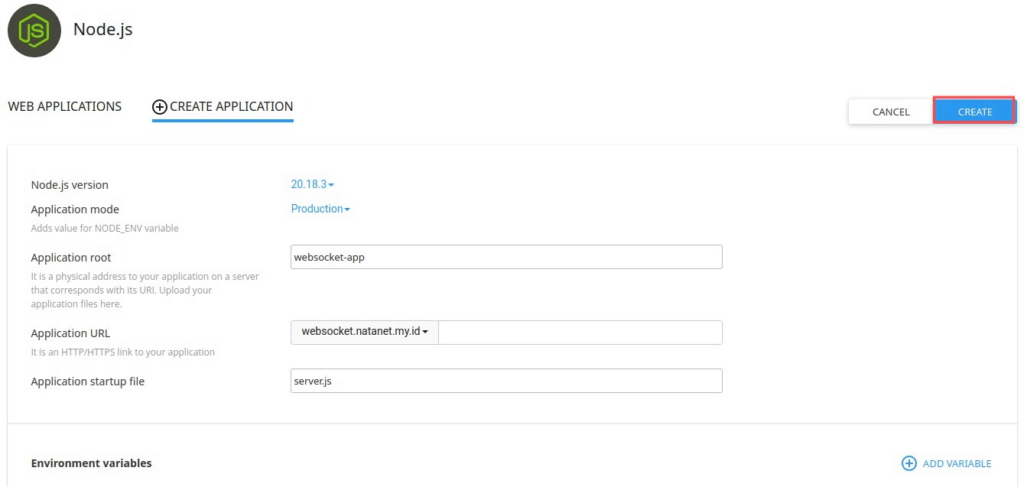Cancel the application creation
This screenshot has height=487, width=1024.
[x=891, y=112]
